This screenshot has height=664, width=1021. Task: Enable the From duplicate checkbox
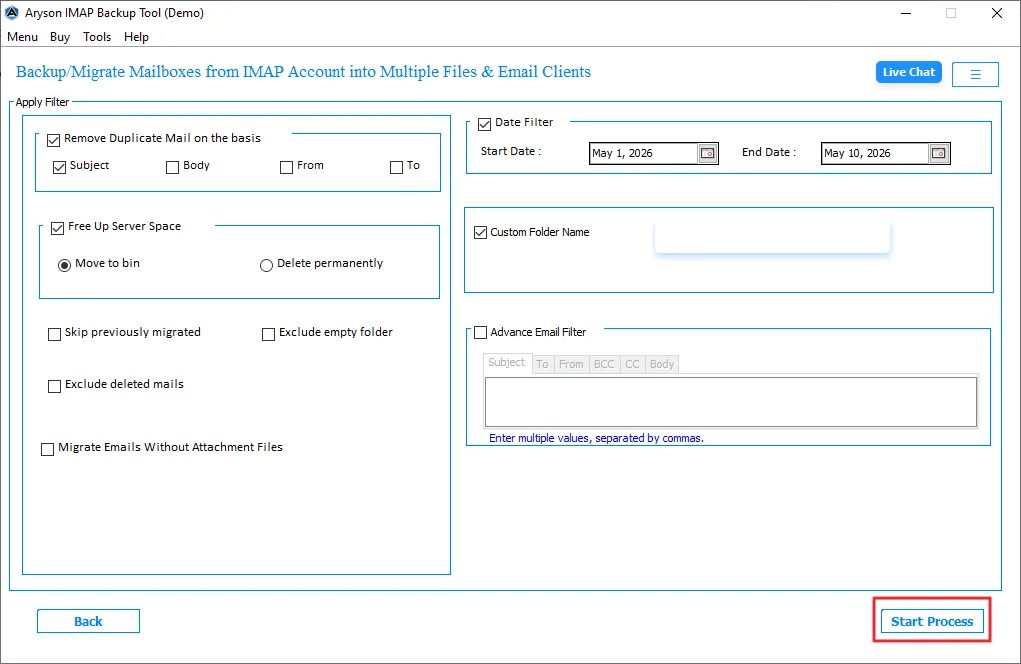pos(286,167)
